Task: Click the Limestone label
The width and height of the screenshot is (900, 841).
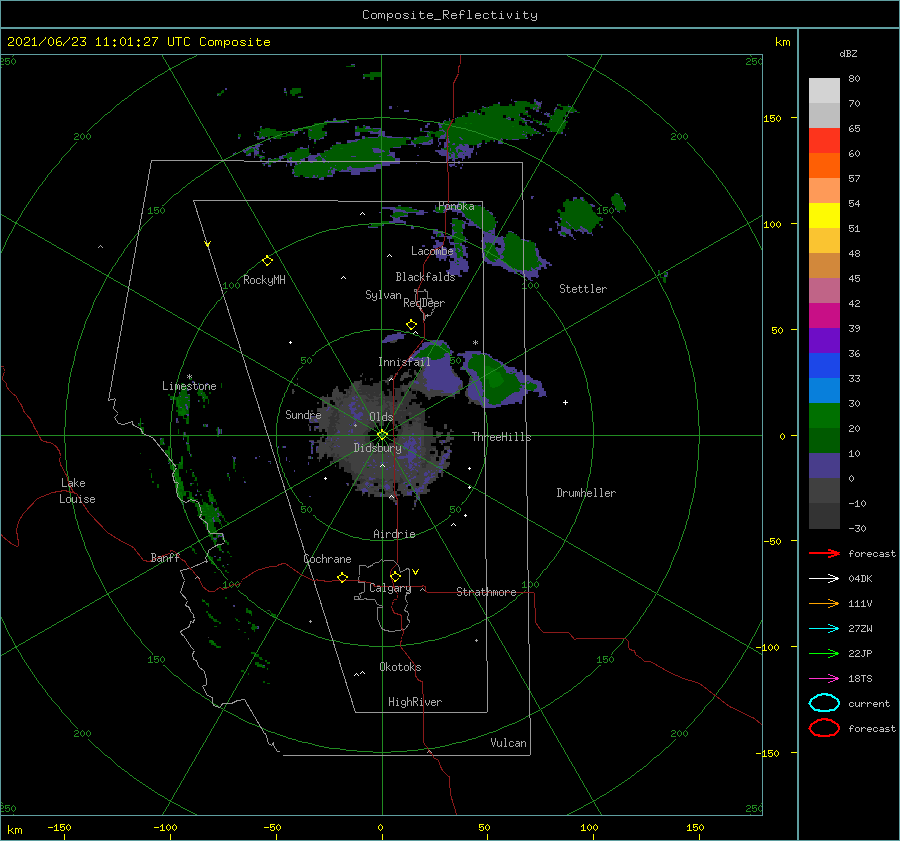Action: 189,386
